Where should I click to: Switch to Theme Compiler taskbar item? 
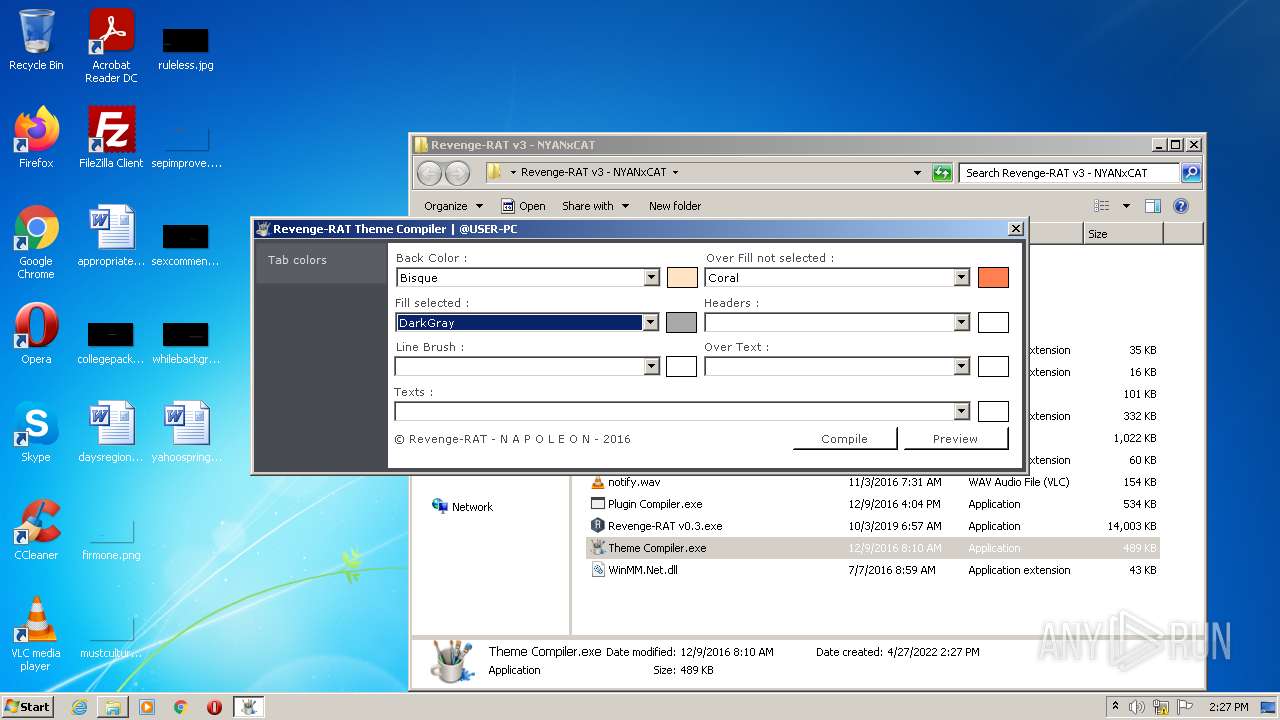click(x=248, y=707)
